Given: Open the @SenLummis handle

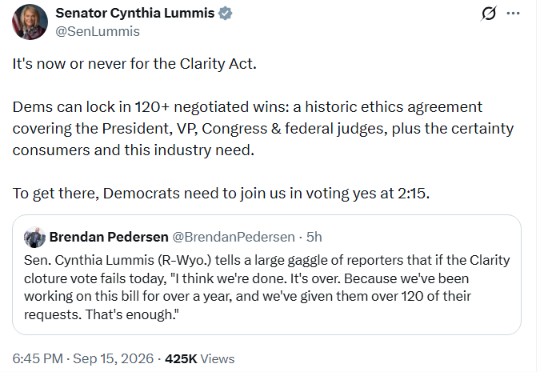Looking at the screenshot, I should coord(98,31).
